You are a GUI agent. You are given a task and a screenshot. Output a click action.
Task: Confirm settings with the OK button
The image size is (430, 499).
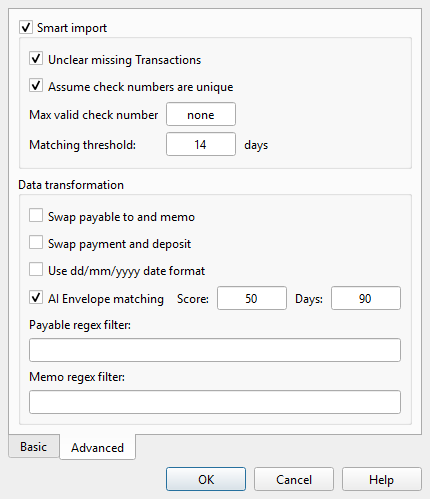[x=206, y=479]
